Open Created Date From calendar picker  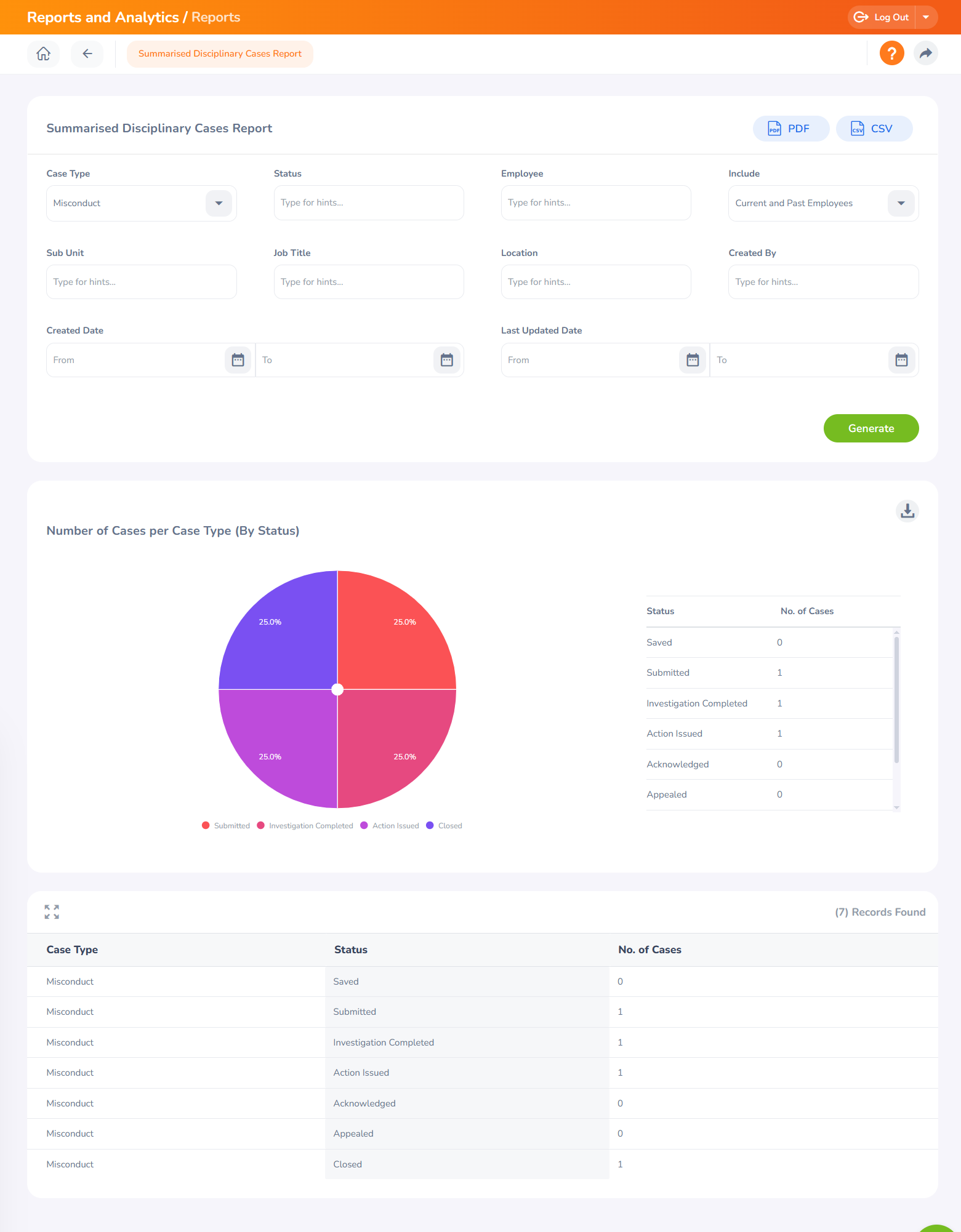[238, 360]
